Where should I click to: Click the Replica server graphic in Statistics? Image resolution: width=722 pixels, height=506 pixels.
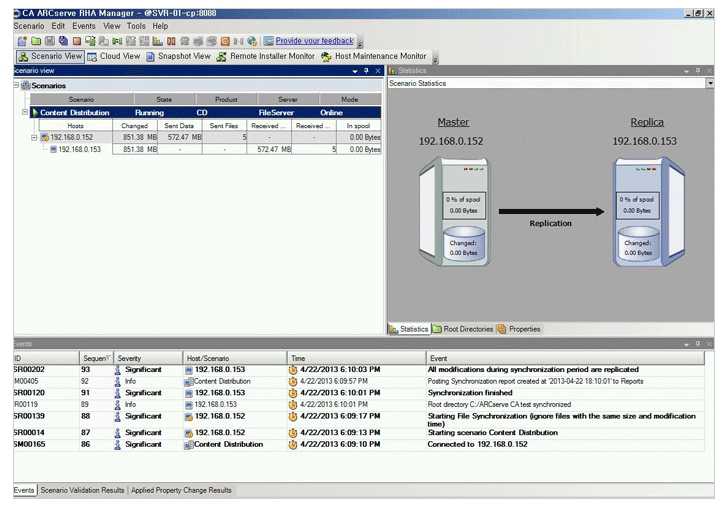[x=649, y=212]
